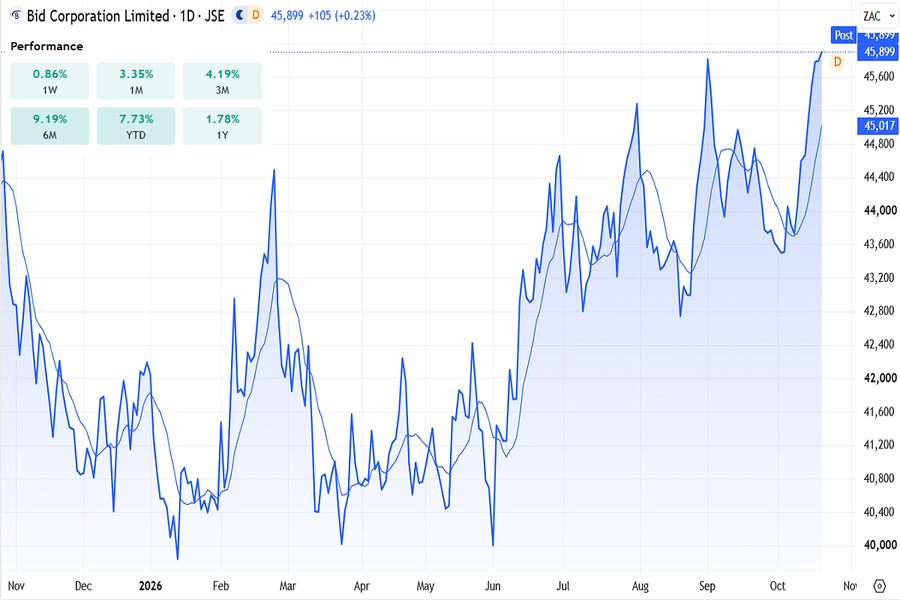Click the Performance heading
Viewport: 900px width, 600px height.
[x=46, y=46]
